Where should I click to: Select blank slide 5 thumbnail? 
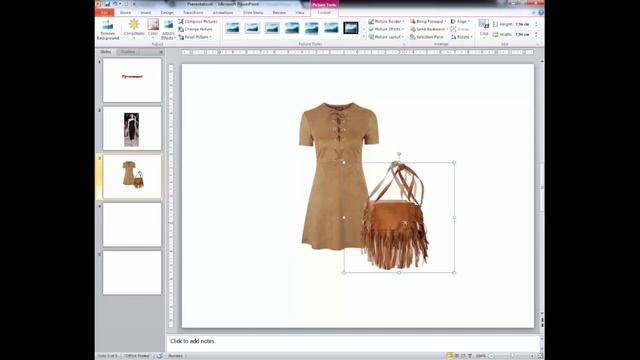click(132, 272)
